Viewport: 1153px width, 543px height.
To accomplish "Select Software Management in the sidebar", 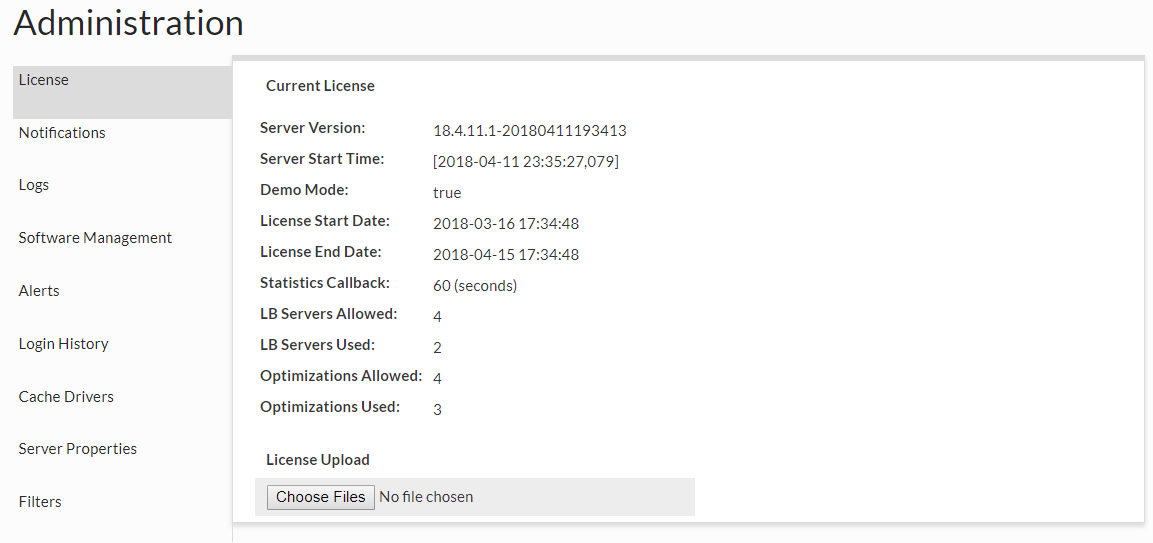I will tap(95, 238).
